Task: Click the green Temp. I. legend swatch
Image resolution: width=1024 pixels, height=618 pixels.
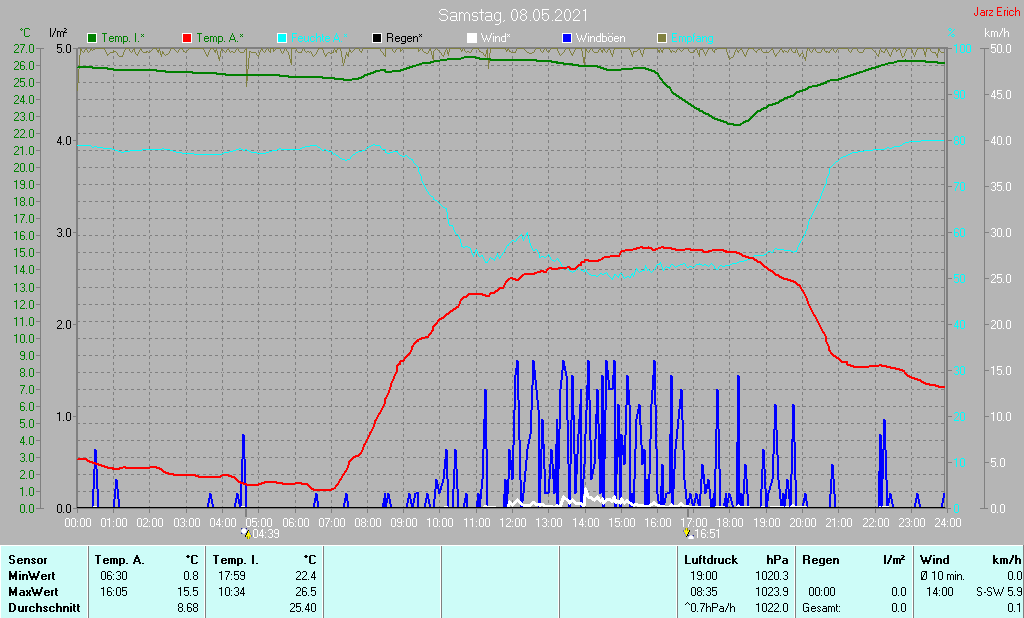Action: pyautogui.click(x=92, y=38)
